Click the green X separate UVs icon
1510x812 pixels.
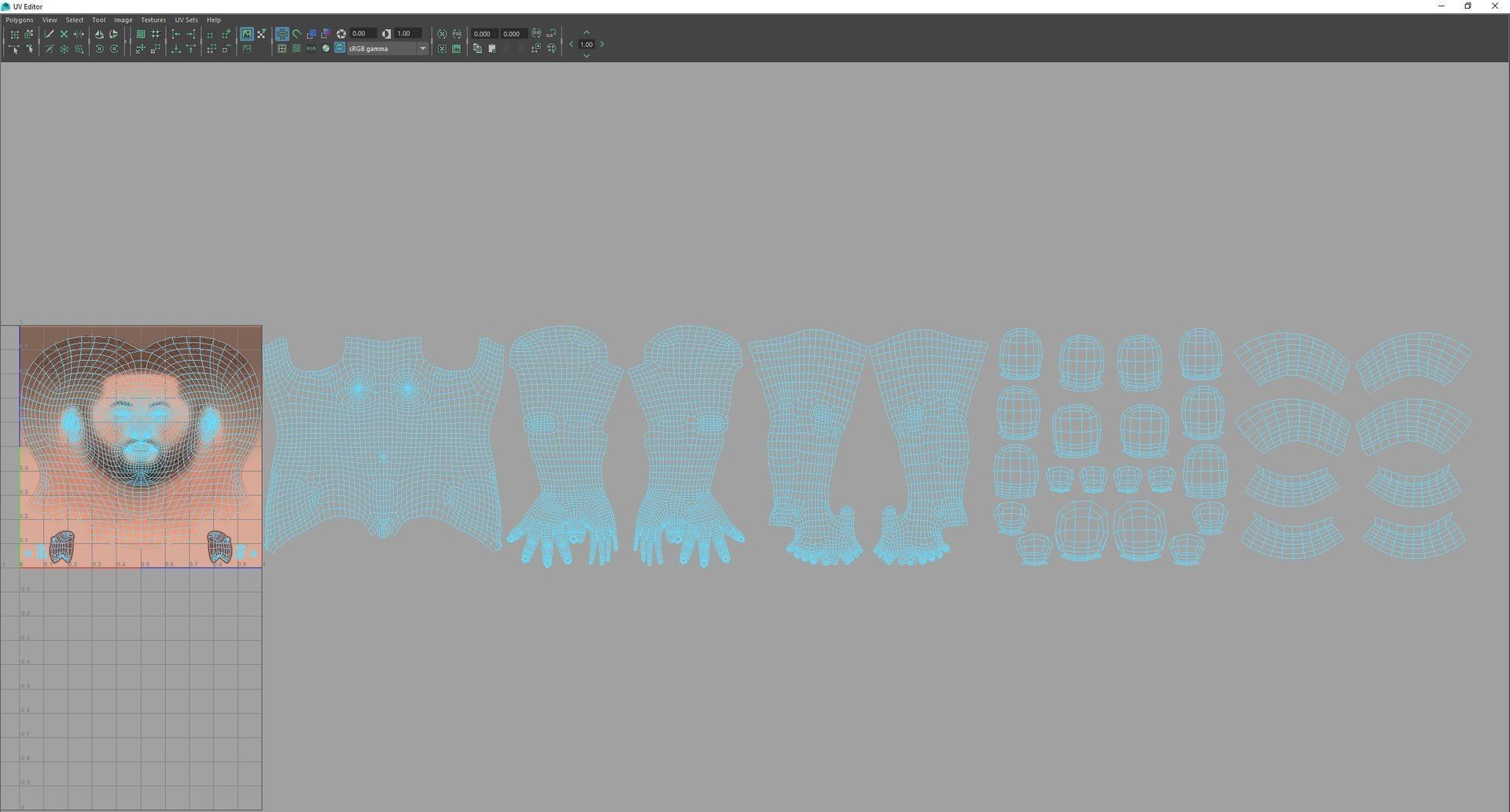click(x=64, y=35)
